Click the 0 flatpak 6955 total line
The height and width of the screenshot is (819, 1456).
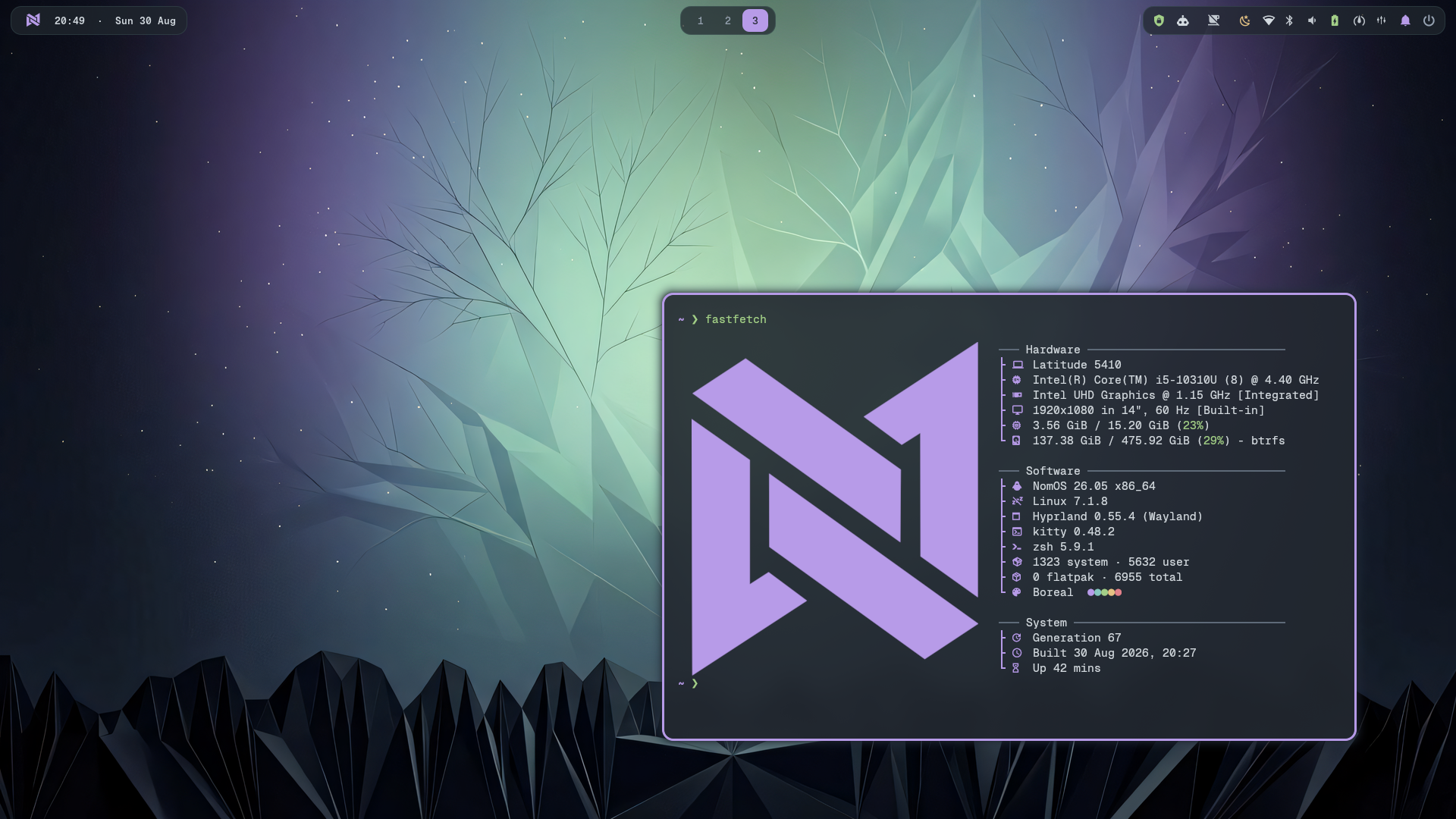coord(1107,577)
